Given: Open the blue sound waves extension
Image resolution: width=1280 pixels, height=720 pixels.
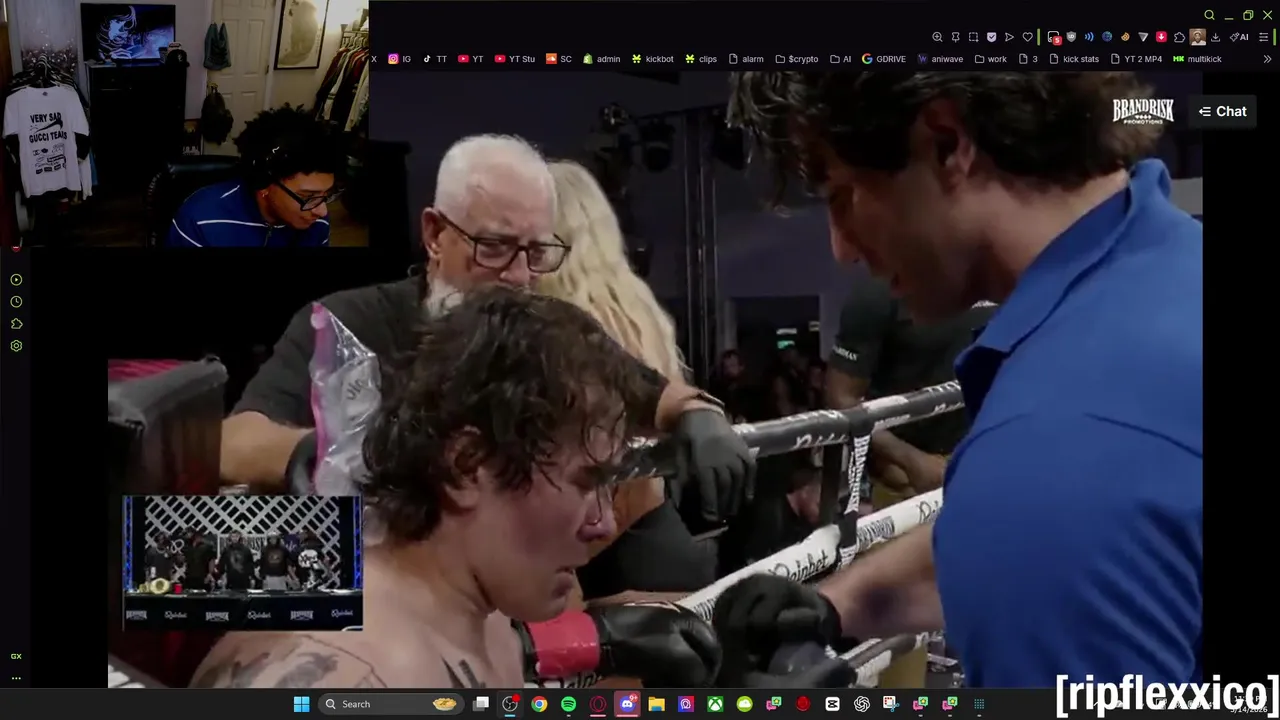Looking at the screenshot, I should [1089, 37].
